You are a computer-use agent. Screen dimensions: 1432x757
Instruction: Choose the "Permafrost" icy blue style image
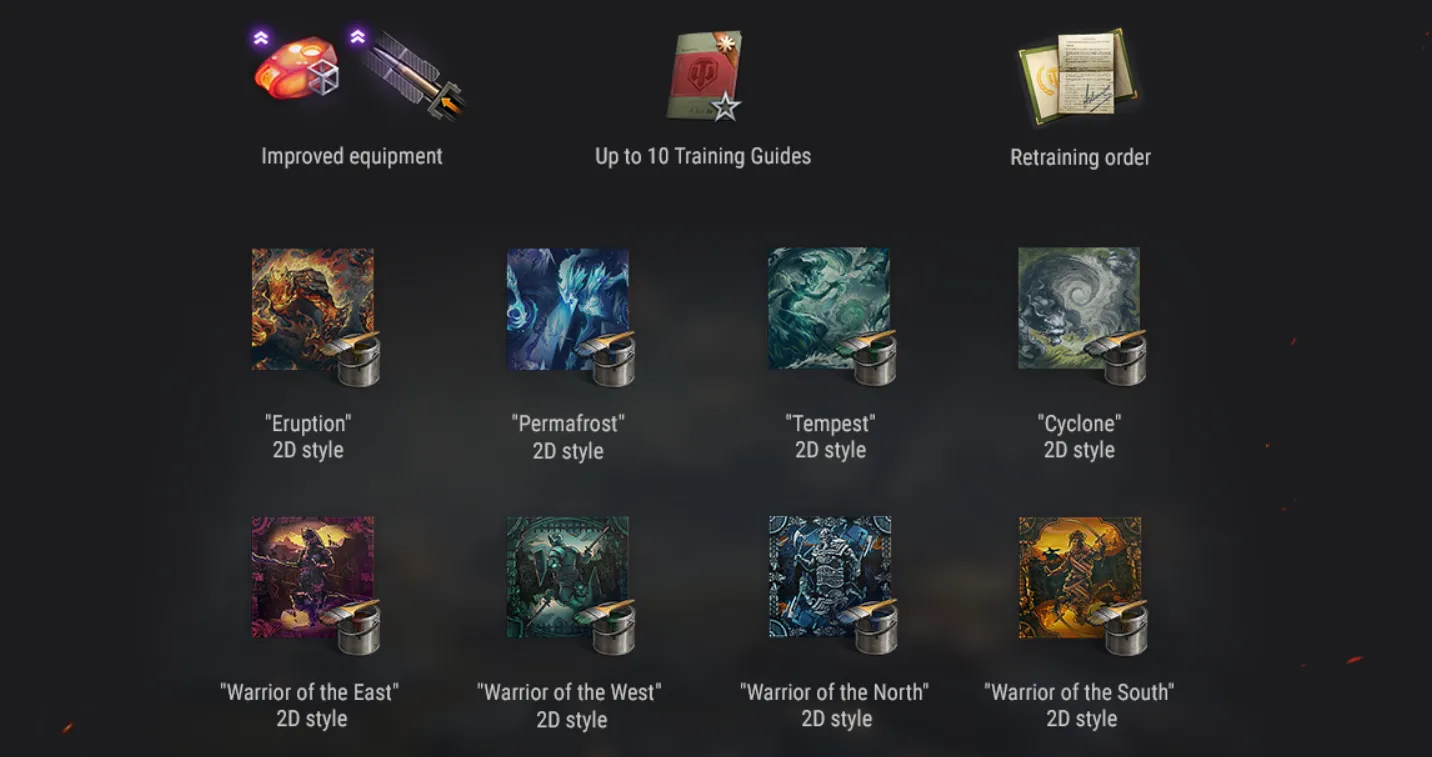(x=568, y=309)
